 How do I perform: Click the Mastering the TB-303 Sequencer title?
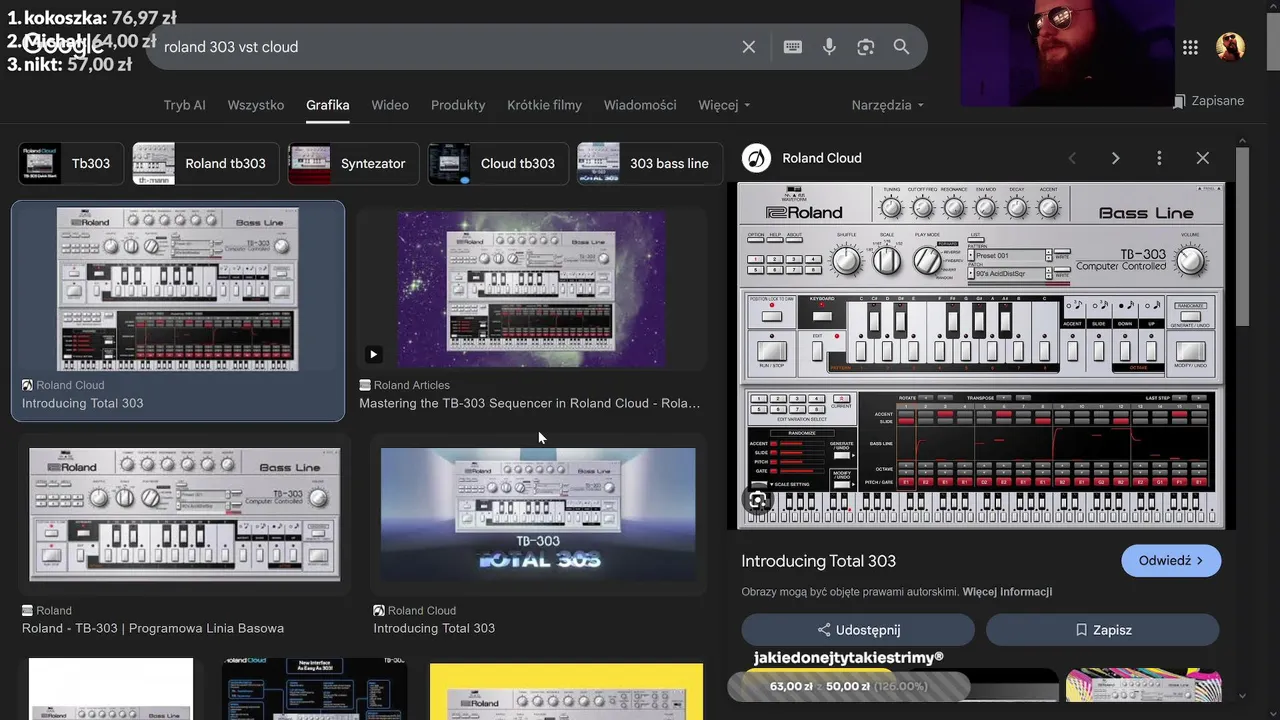tap(530, 404)
